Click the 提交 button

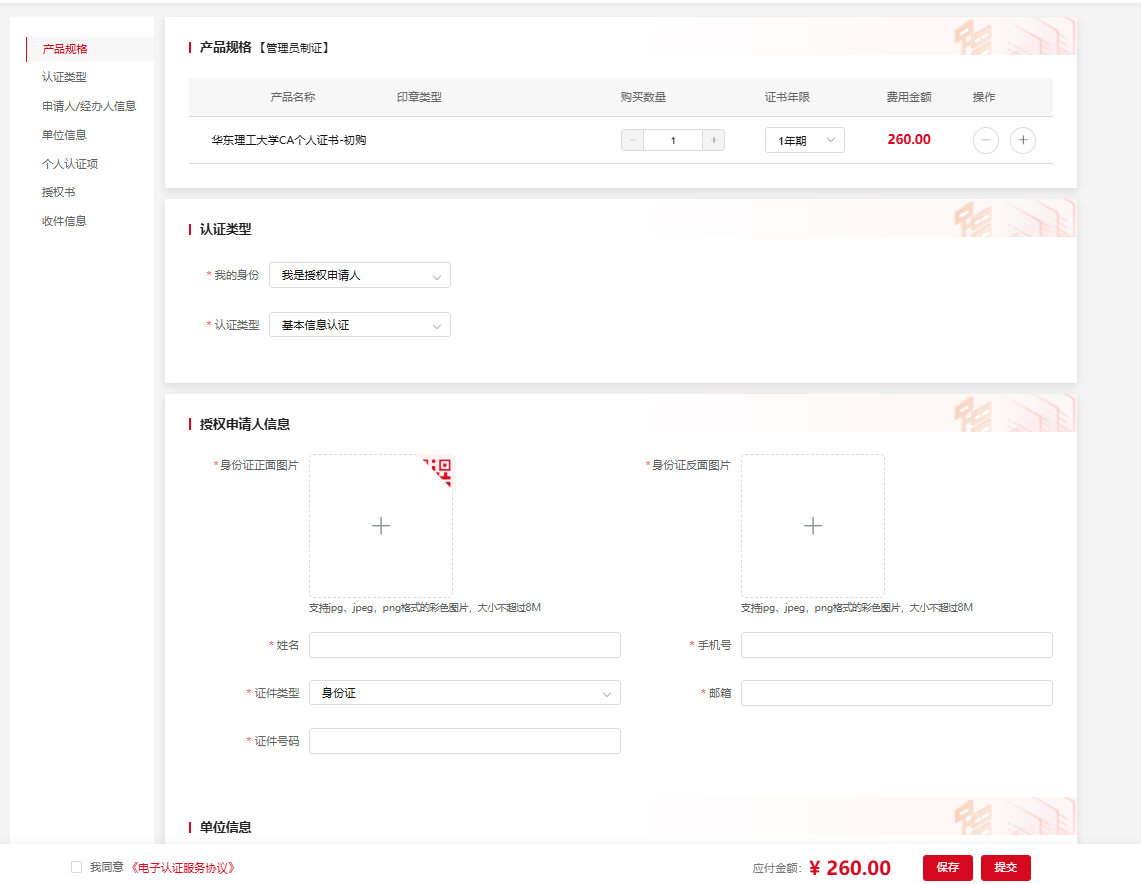[1006, 867]
